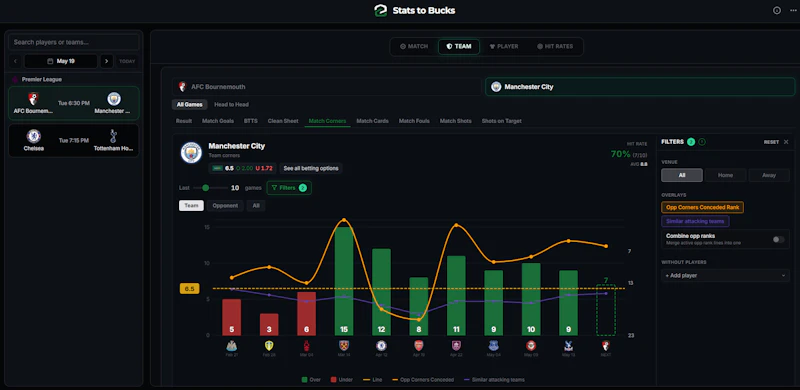Click the Newcastle crest under Feb 21 bar
Screen dimensions: 800x390
point(232,346)
